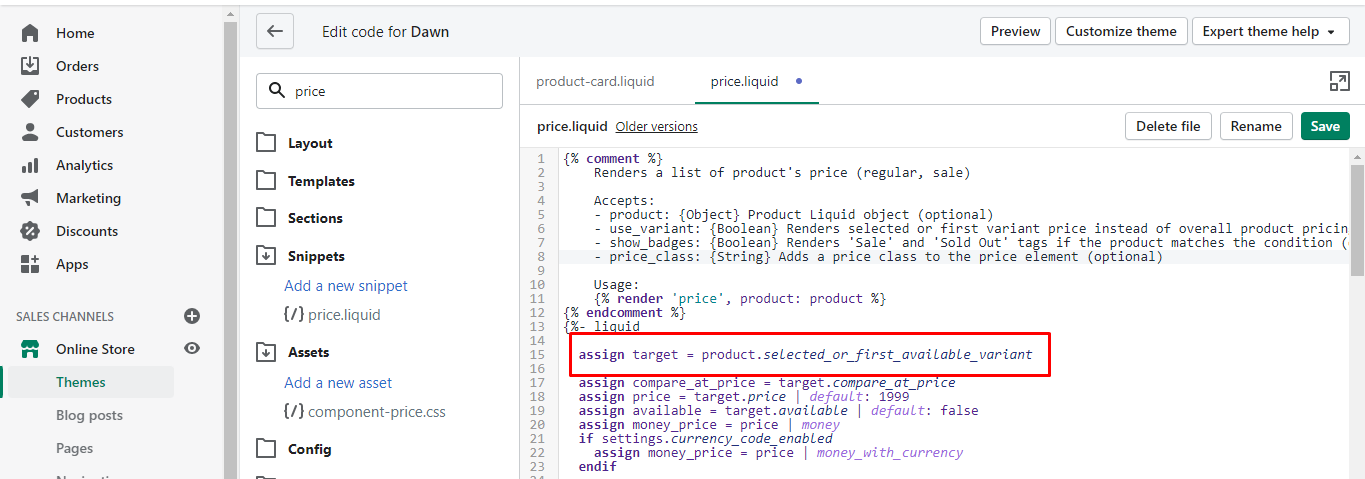Click the Marketing megaphone icon
1365x479 pixels.
point(30,198)
